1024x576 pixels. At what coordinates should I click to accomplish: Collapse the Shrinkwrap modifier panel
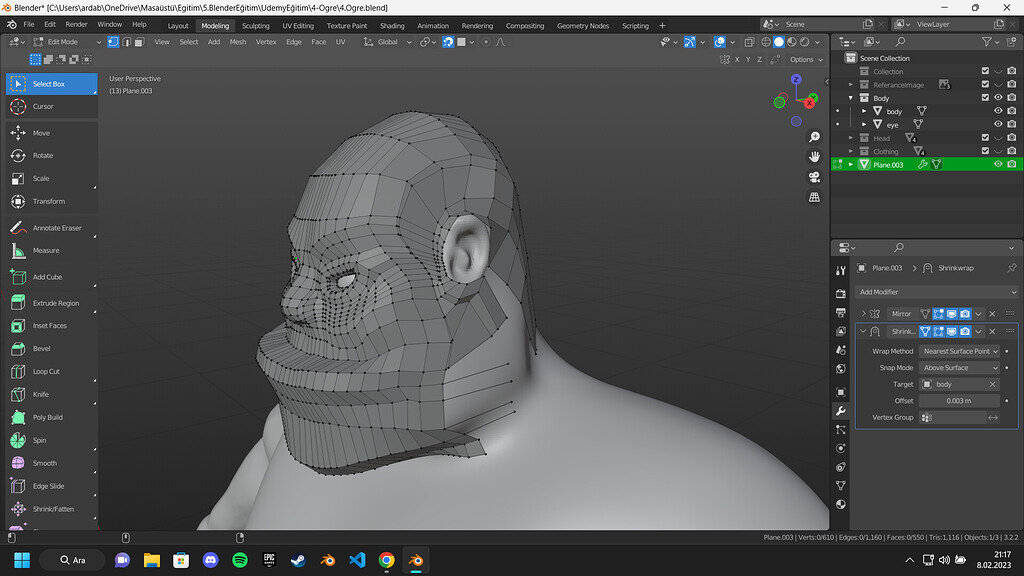[863, 331]
